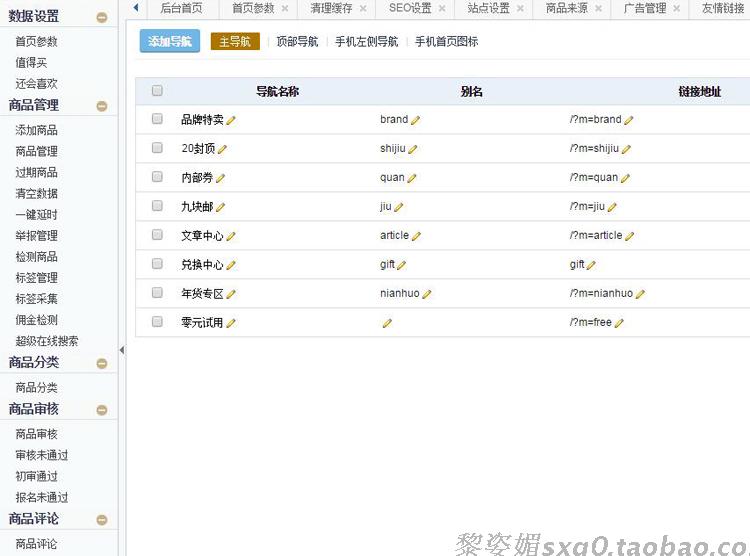This screenshot has height=556, width=750.
Task: Edit the article alias pencil icon
Action: [x=416, y=236]
